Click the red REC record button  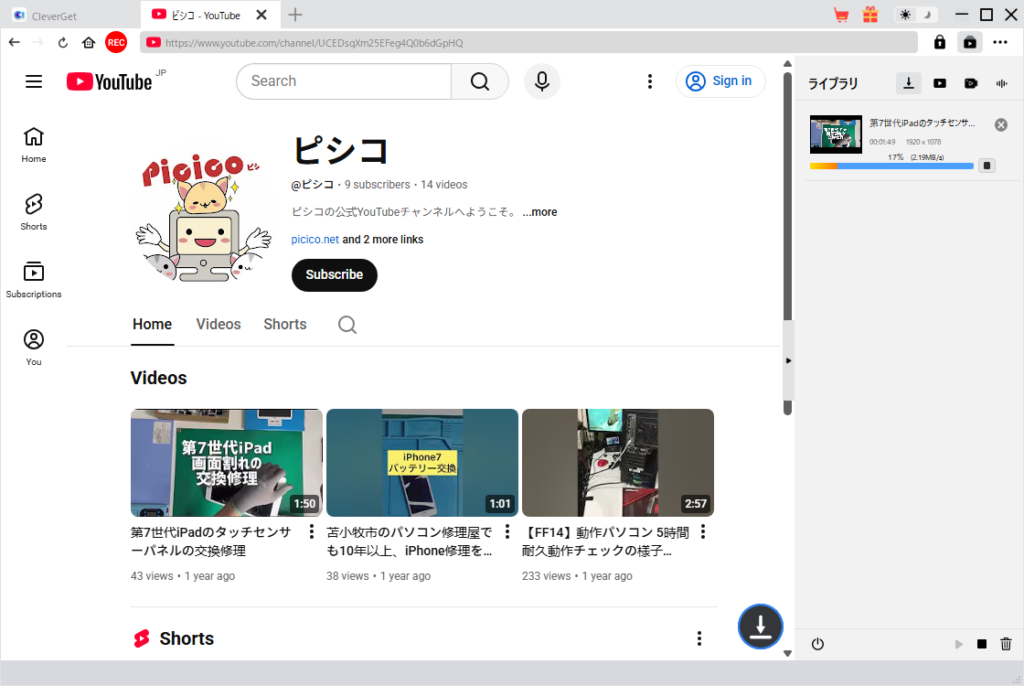(x=116, y=42)
